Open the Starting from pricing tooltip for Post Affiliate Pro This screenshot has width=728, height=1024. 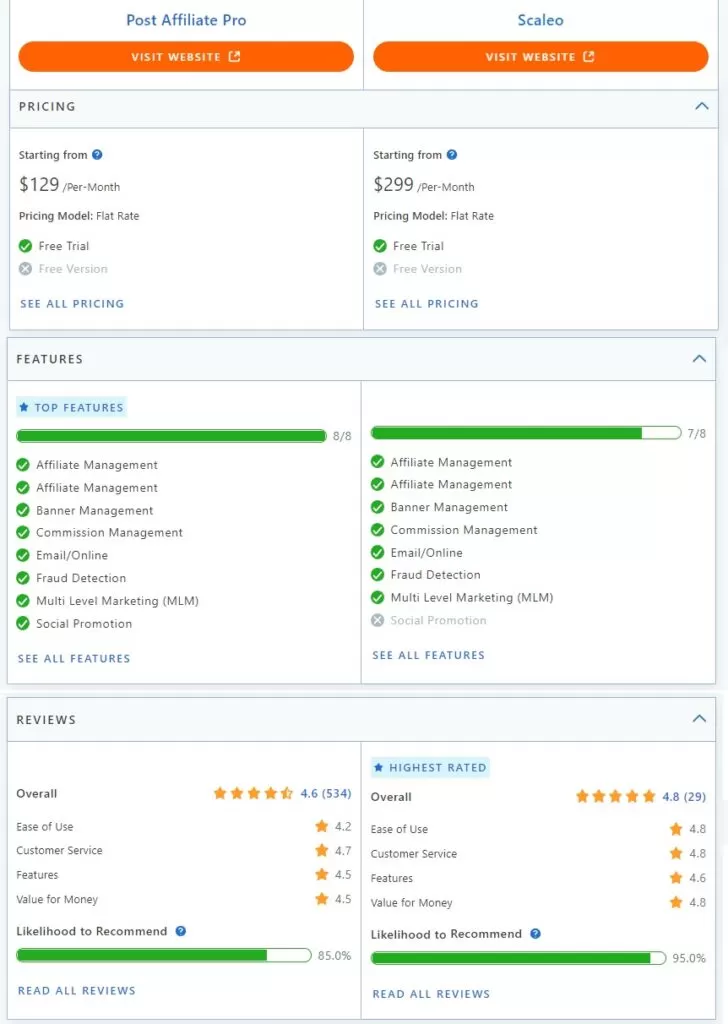(x=98, y=155)
